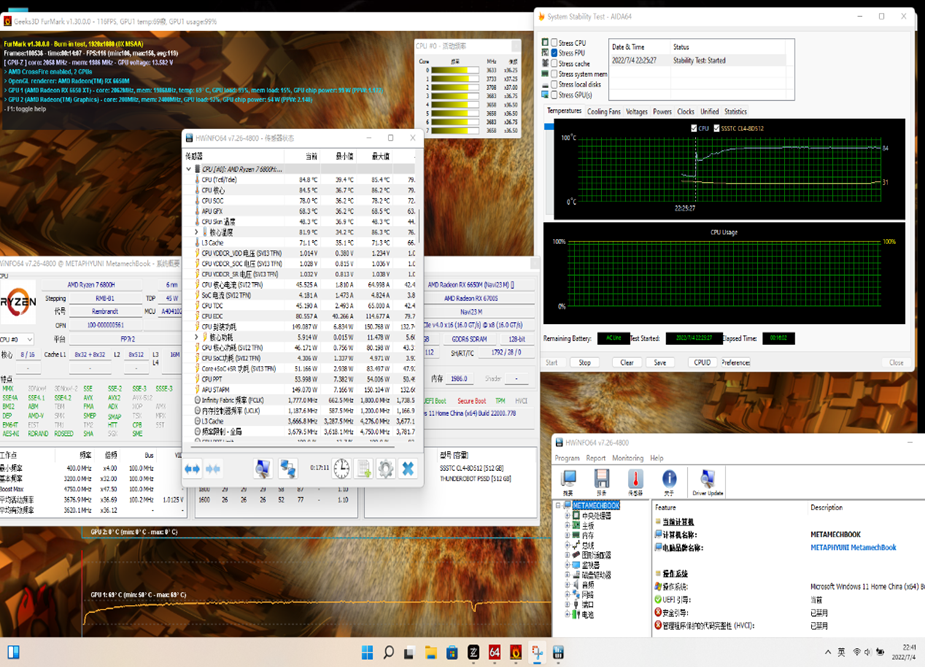Open the Report menu in HWiNFO64
Screen dimensions: 925x667
596,458
